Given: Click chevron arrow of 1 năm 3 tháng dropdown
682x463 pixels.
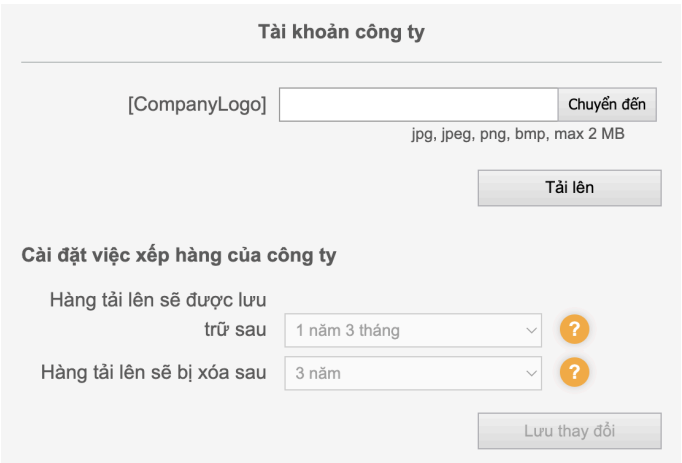Looking at the screenshot, I should tap(530, 329).
